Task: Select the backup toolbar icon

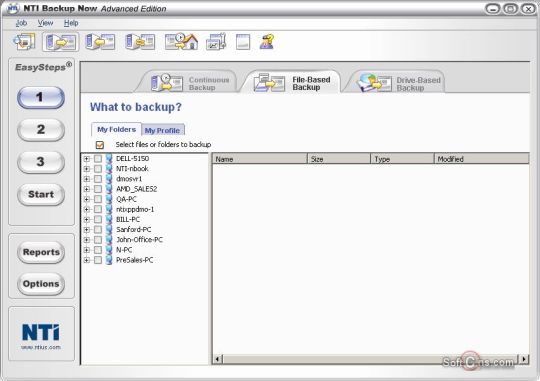Action: 61,42
